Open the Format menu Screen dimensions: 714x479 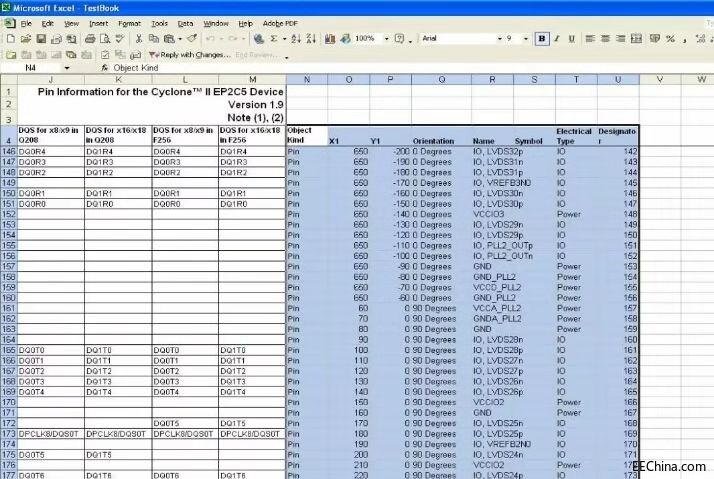click(x=129, y=24)
